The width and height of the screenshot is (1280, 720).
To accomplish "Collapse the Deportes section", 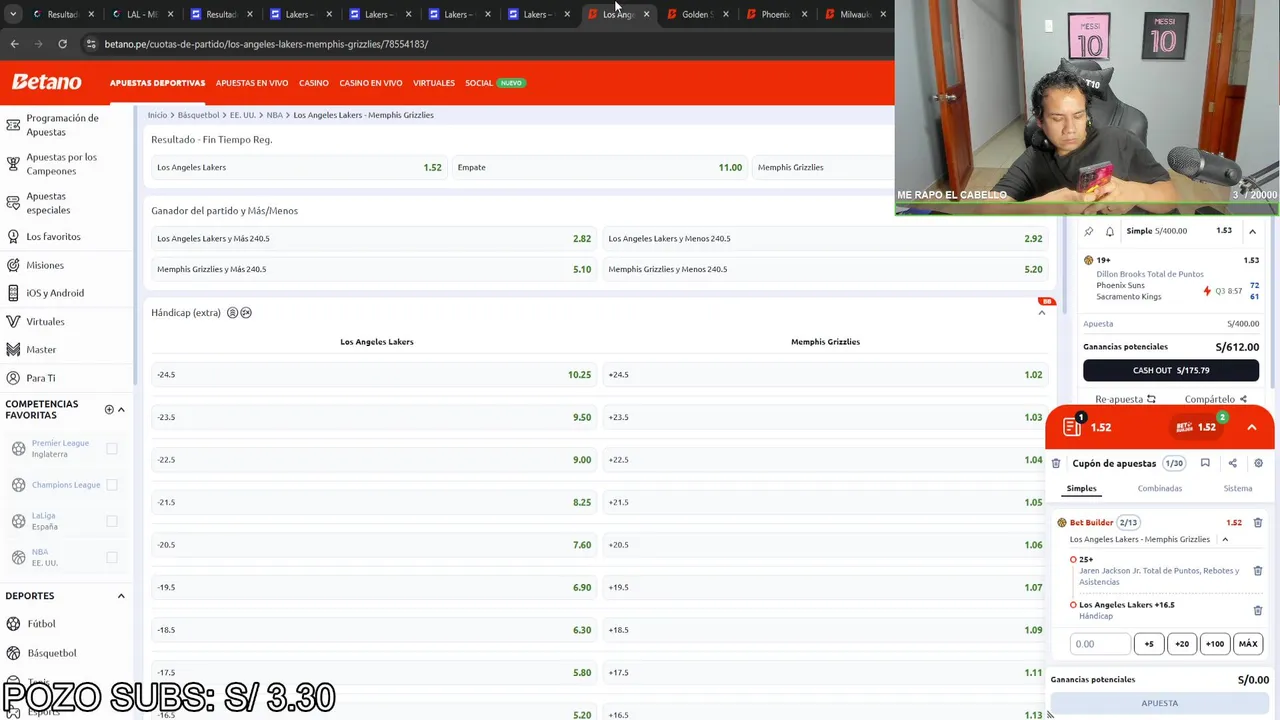I will 121,596.
